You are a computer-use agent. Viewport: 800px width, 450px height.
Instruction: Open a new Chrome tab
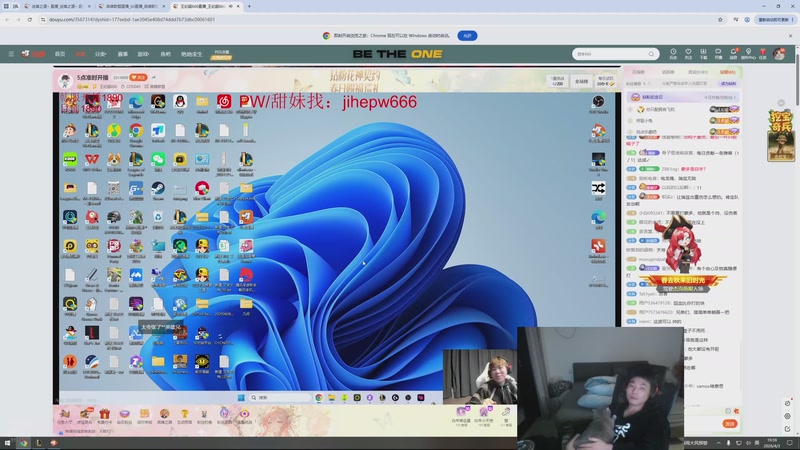249,6
